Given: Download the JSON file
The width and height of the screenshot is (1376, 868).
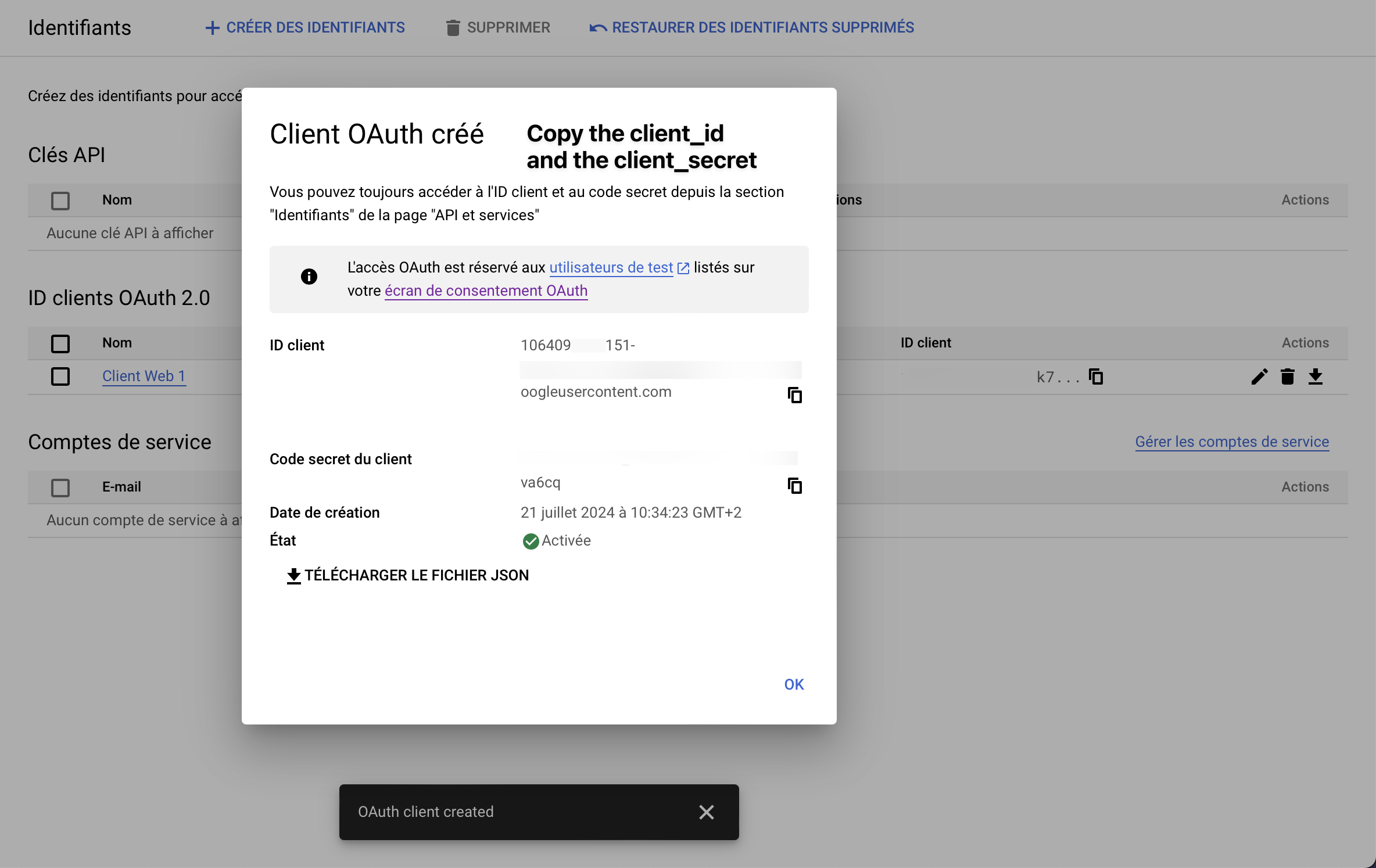Looking at the screenshot, I should coord(408,575).
